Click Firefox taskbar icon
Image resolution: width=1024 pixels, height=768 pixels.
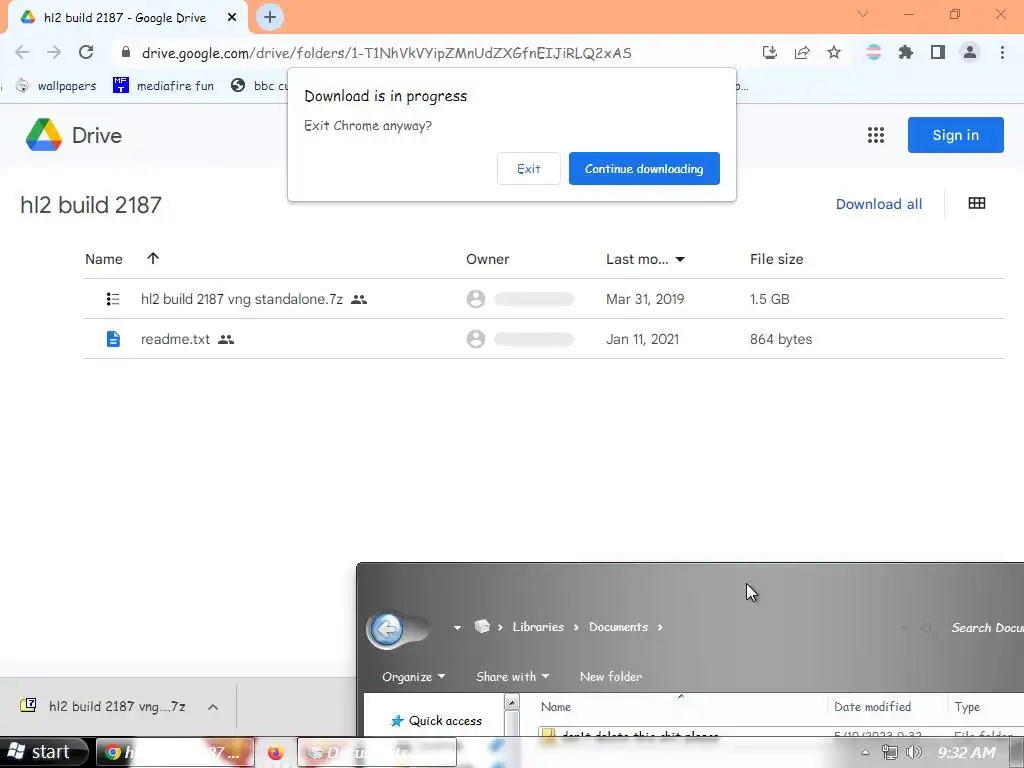(276, 752)
